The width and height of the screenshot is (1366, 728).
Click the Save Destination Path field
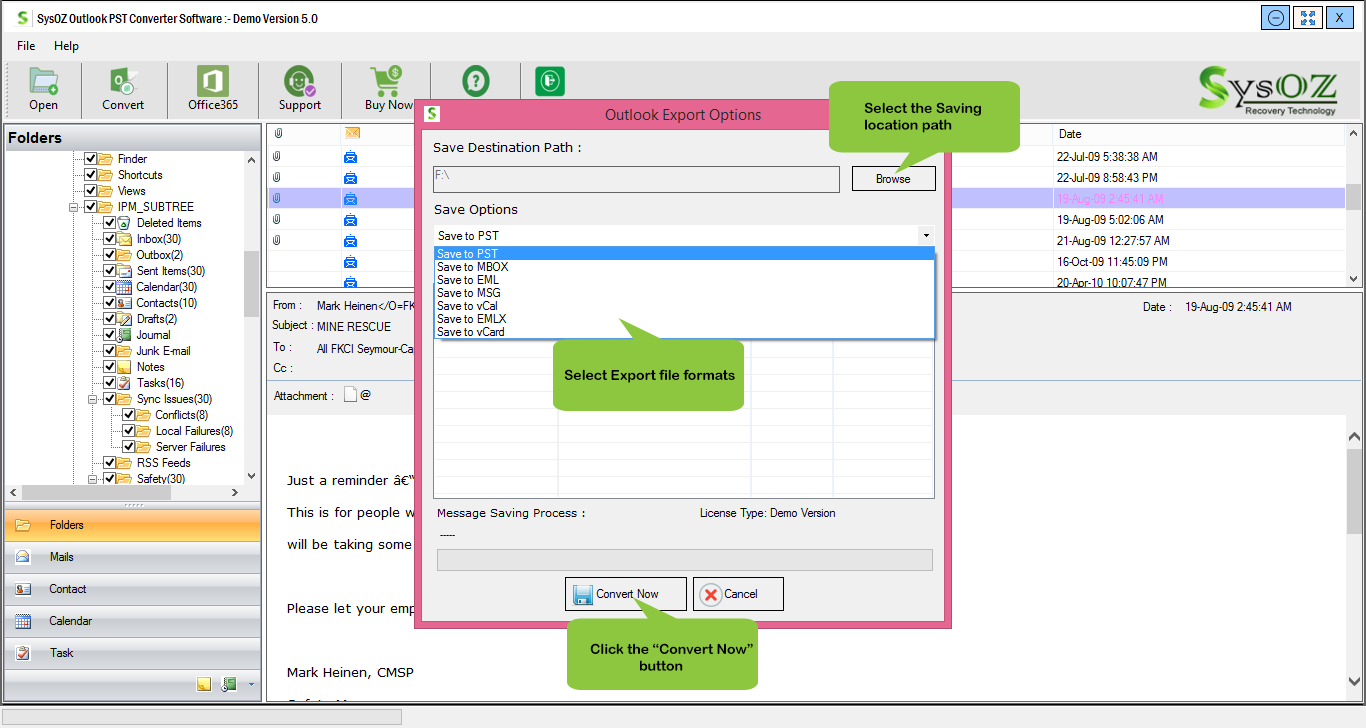pos(636,179)
